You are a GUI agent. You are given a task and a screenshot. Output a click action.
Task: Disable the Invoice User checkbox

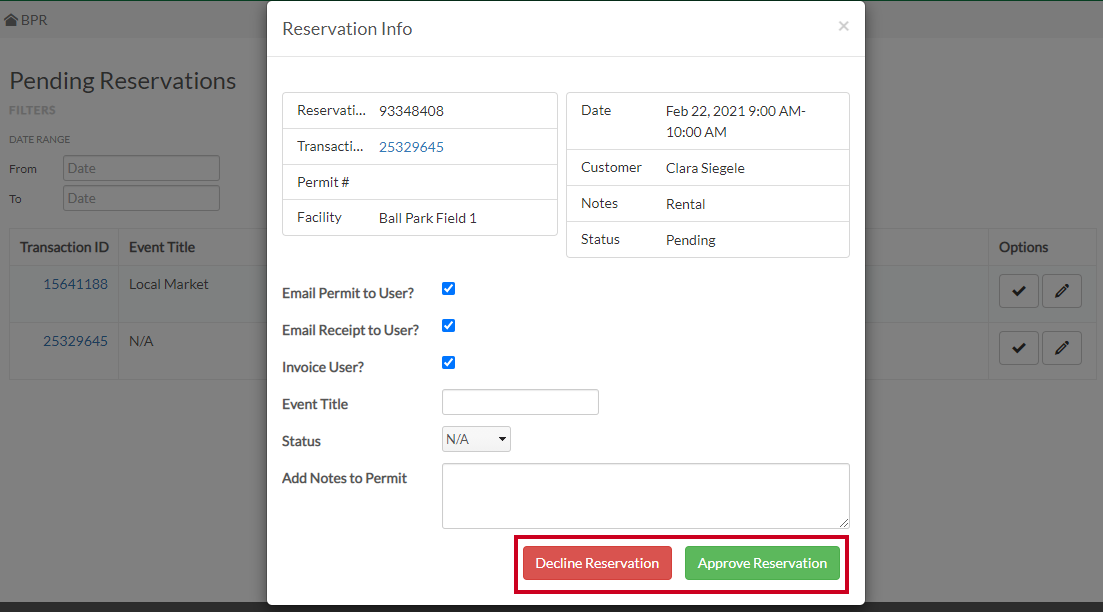448,362
